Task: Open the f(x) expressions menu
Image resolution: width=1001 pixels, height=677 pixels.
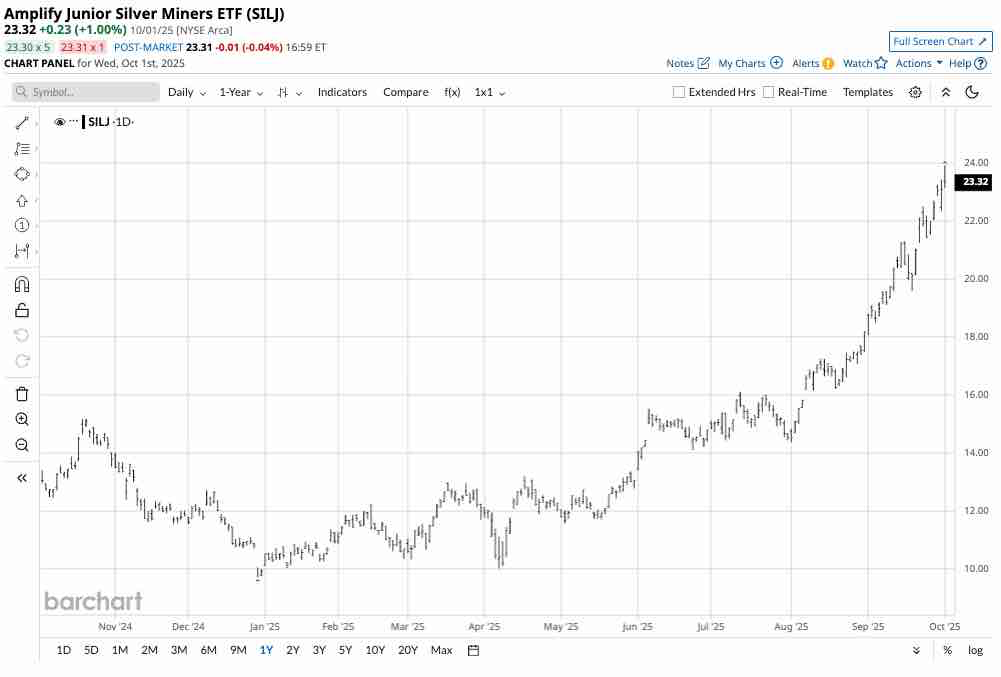Action: pos(452,93)
